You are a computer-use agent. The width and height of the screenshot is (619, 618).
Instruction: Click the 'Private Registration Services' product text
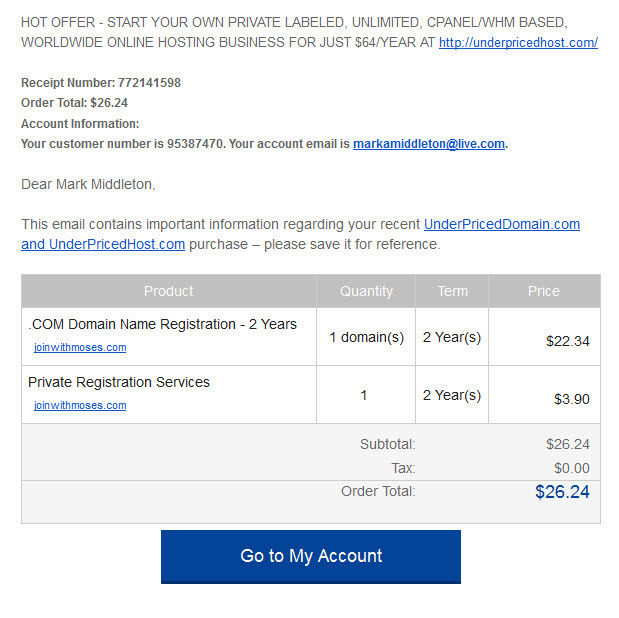click(x=119, y=382)
